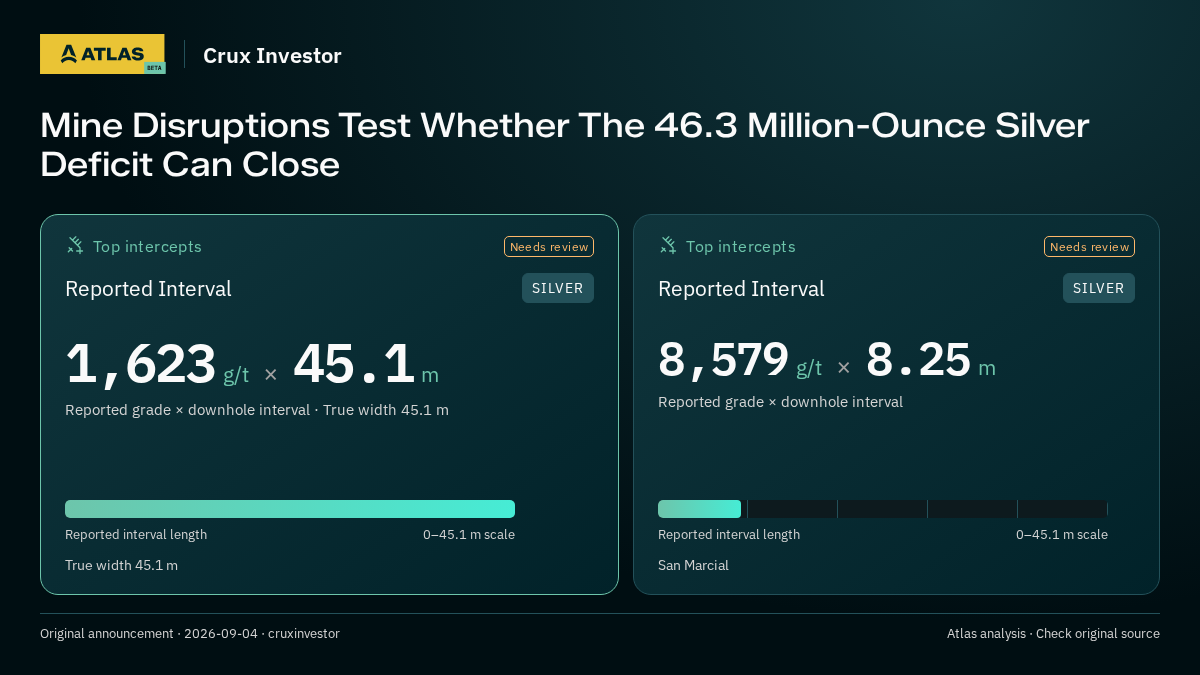
Task: Click Top intercepts label in left card
Action: click(x=147, y=246)
